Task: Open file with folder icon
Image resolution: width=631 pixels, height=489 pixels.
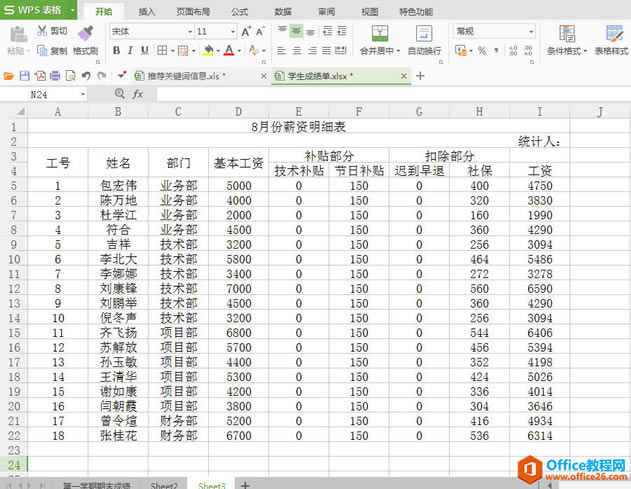Action: 8,76
